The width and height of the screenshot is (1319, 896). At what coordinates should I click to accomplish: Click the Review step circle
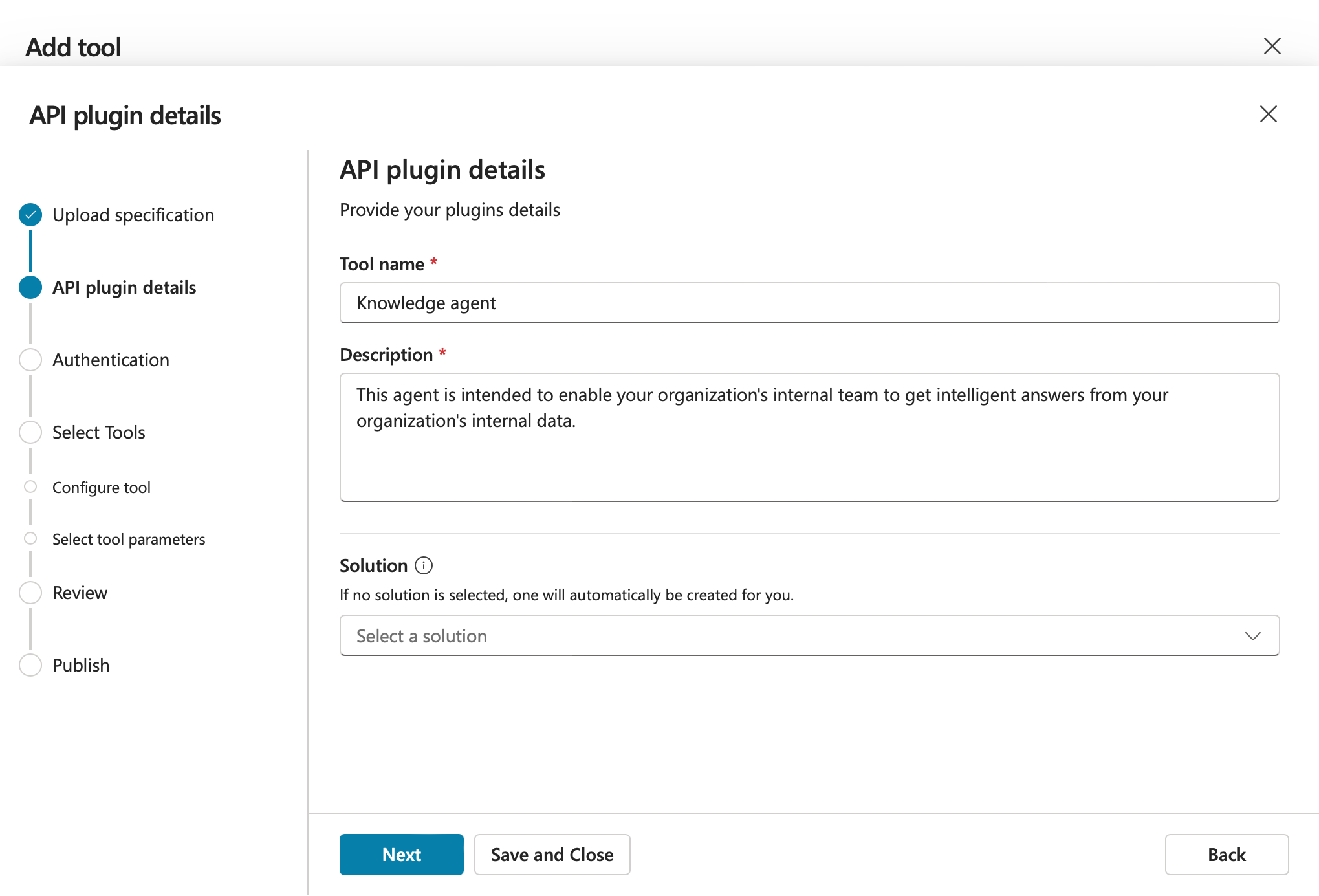[30, 592]
